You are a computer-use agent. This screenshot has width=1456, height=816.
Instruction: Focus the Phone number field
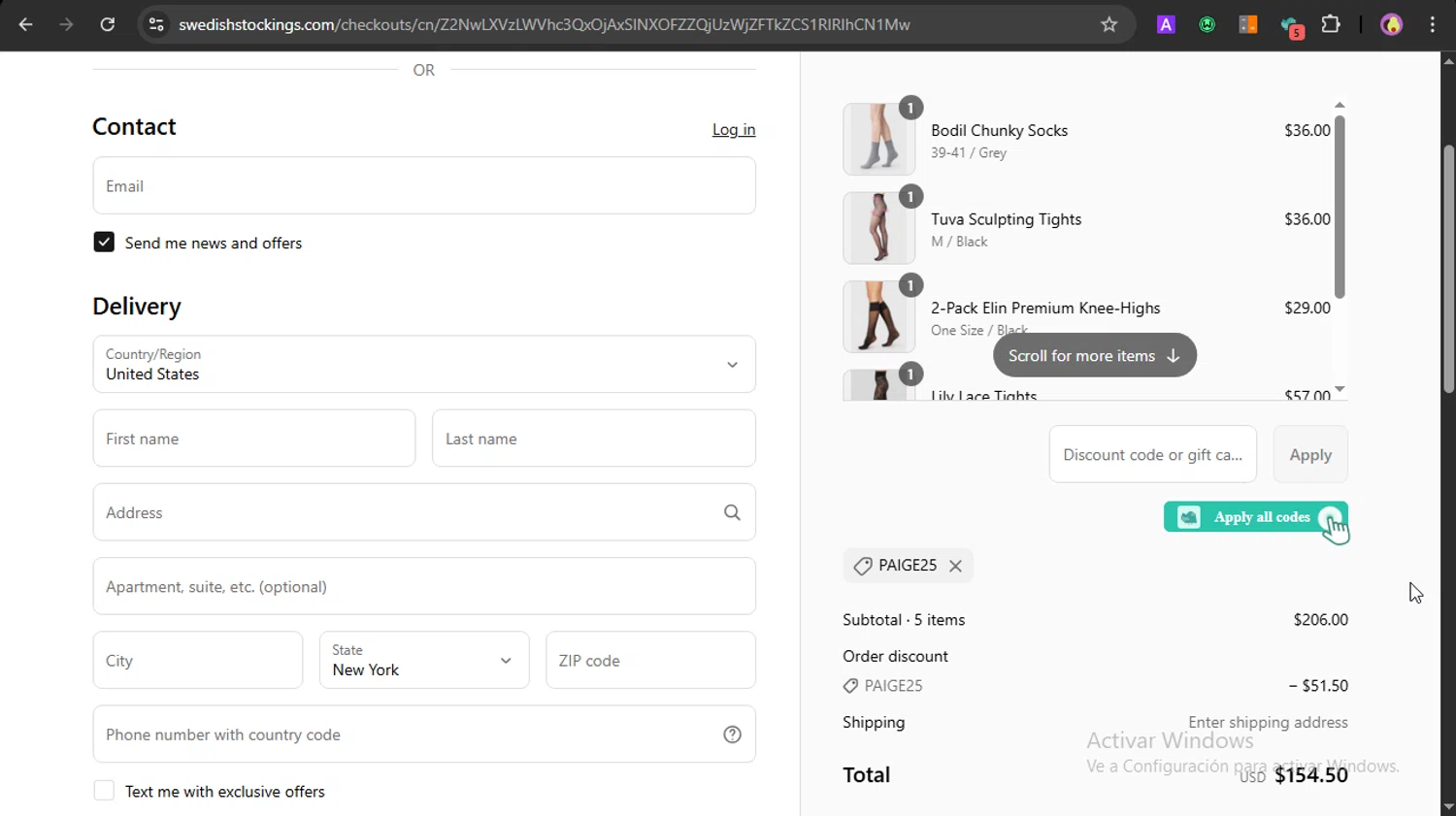(424, 734)
